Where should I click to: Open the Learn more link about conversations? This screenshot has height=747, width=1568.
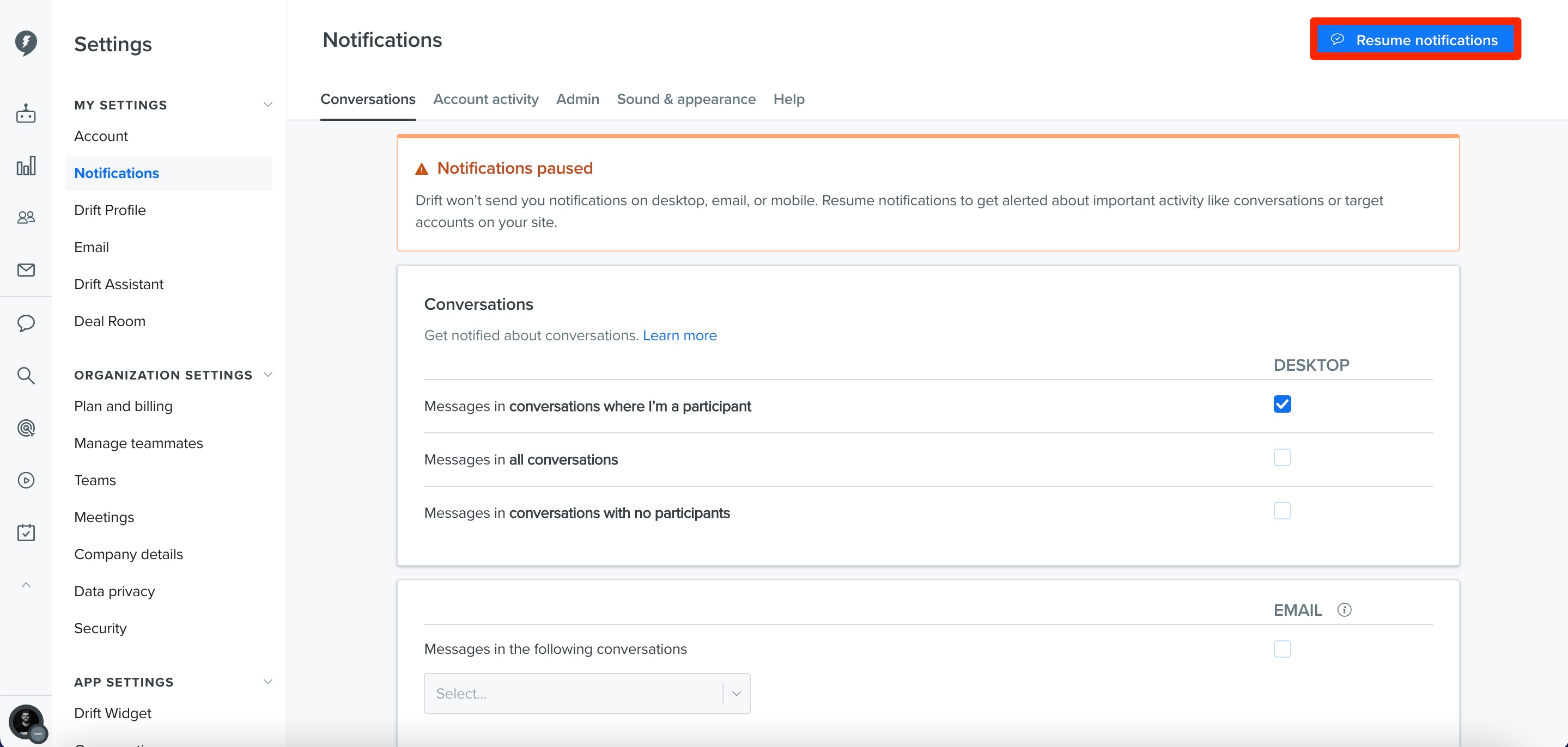pos(679,335)
